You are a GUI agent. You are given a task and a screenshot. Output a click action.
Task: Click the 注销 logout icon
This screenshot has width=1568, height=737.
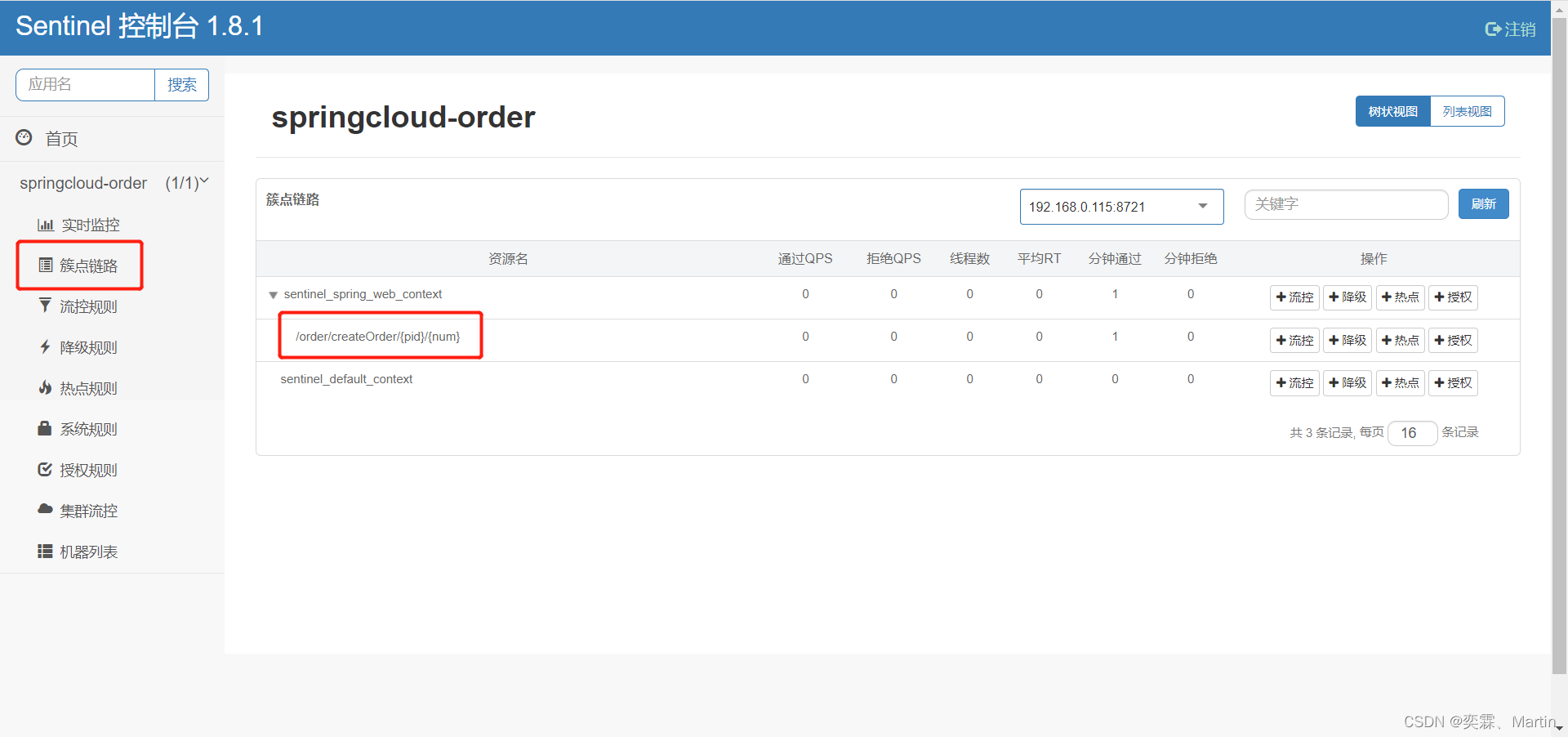pos(1492,29)
